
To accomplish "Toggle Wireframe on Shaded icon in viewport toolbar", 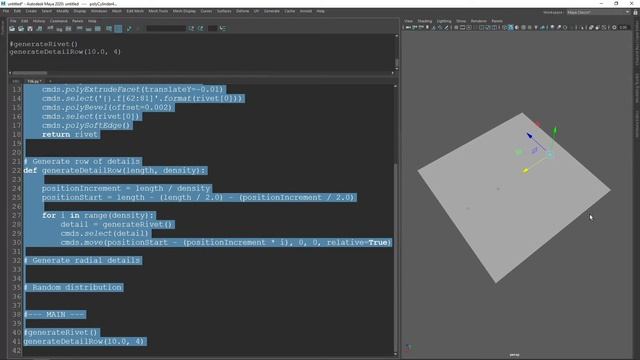I will tap(523, 27).
